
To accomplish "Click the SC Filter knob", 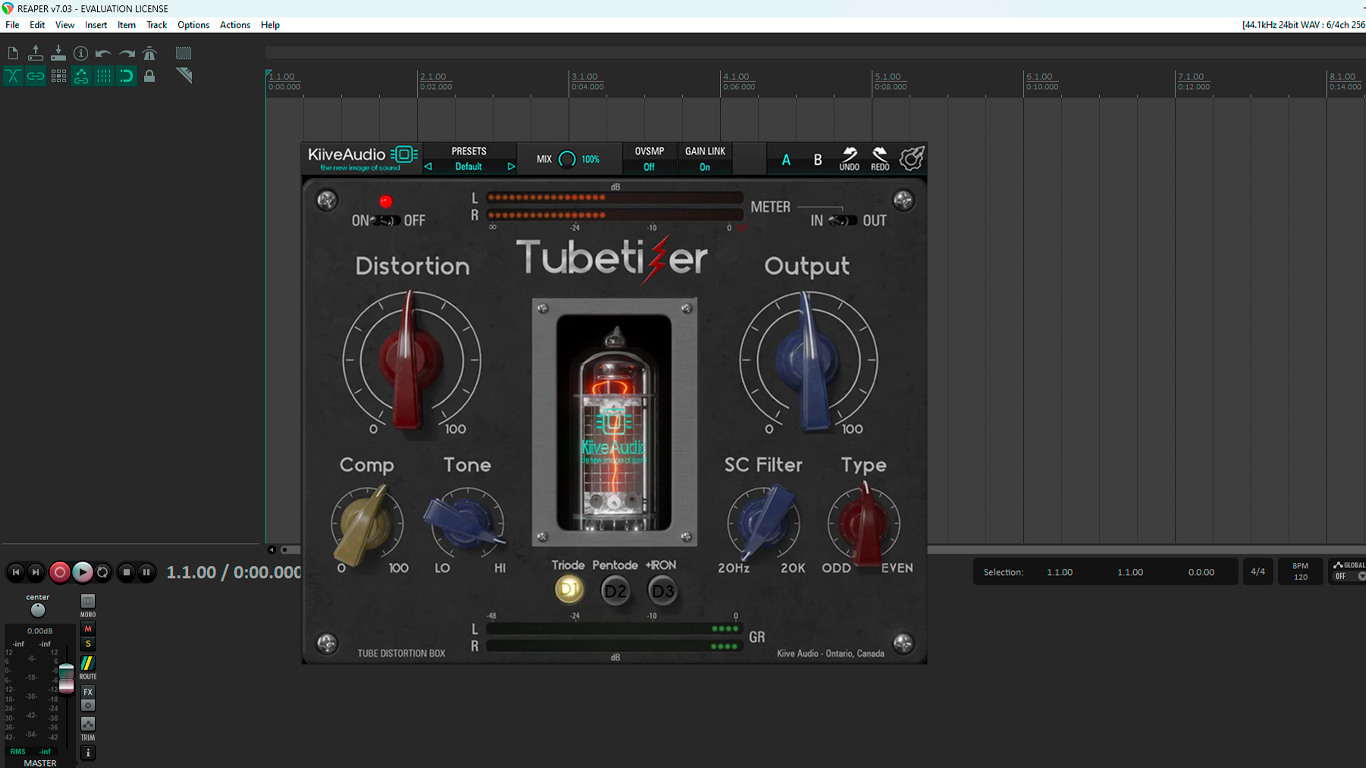I will pos(764,522).
